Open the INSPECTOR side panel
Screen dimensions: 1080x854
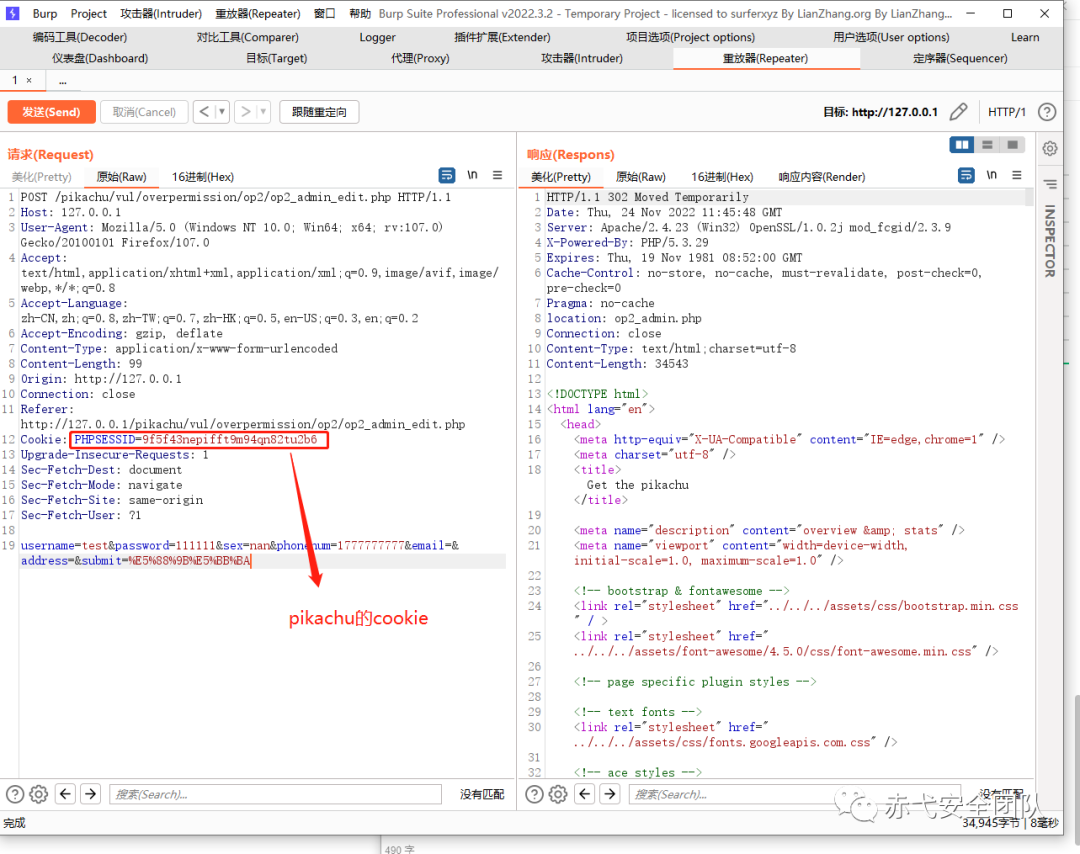pos(1050,240)
